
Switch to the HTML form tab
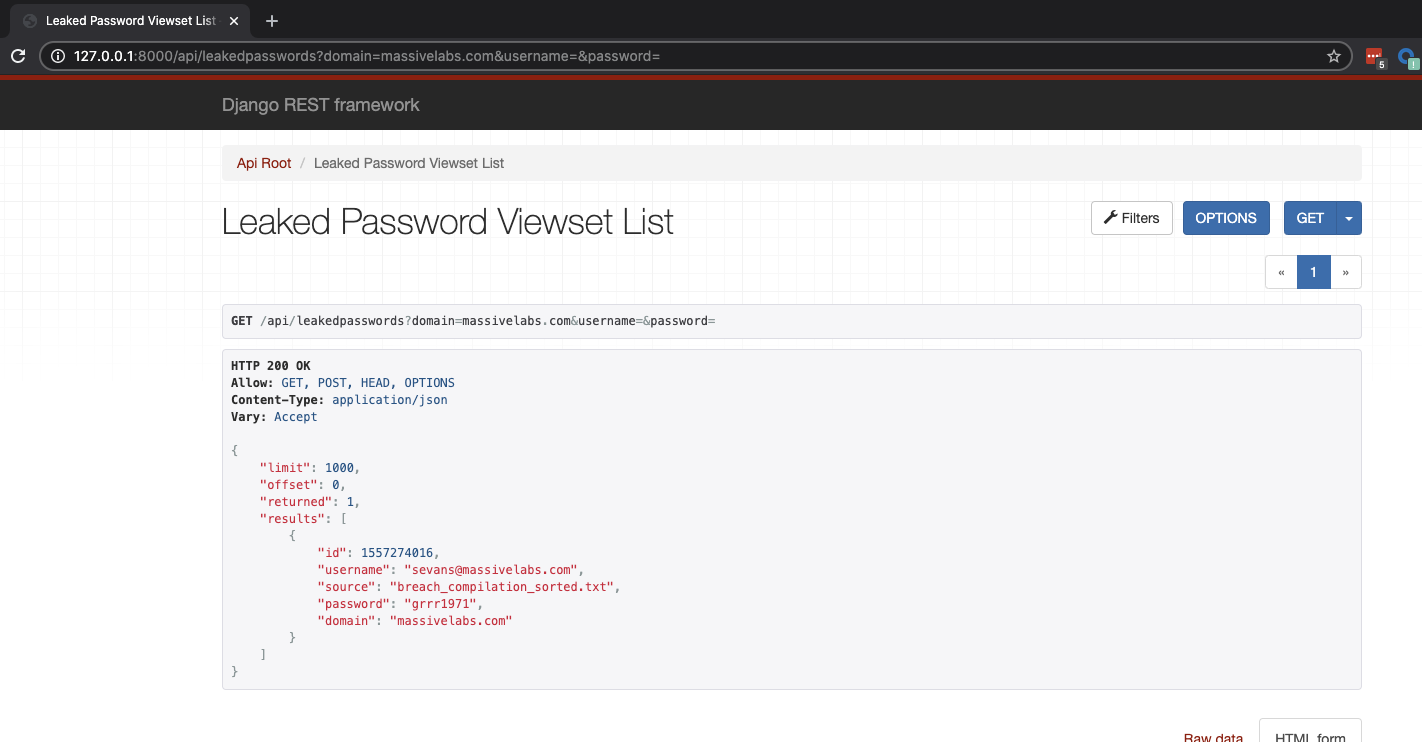pyautogui.click(x=1310, y=733)
